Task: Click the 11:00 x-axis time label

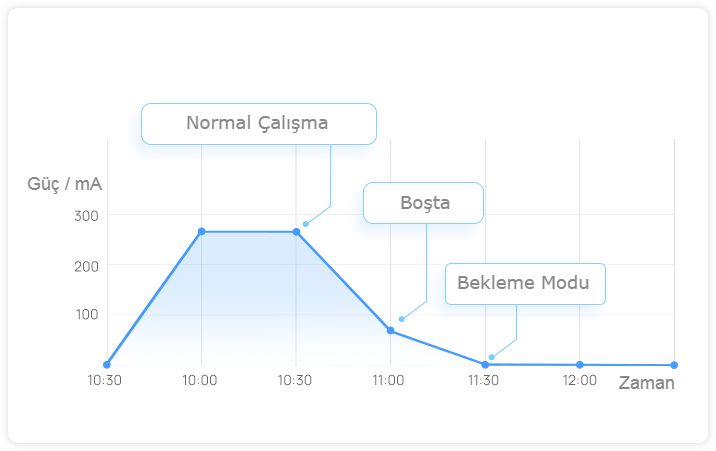Action: tap(389, 381)
